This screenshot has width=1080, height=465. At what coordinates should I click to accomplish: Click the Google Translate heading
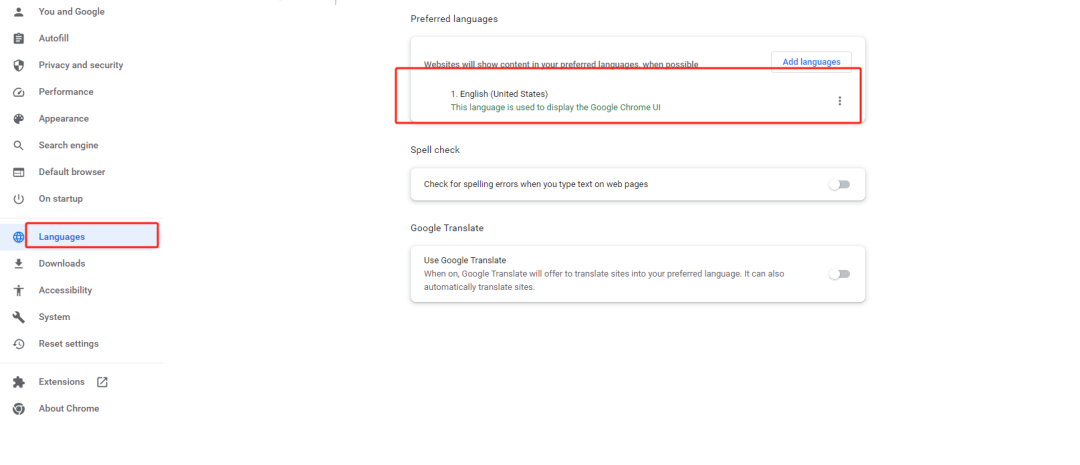447,228
